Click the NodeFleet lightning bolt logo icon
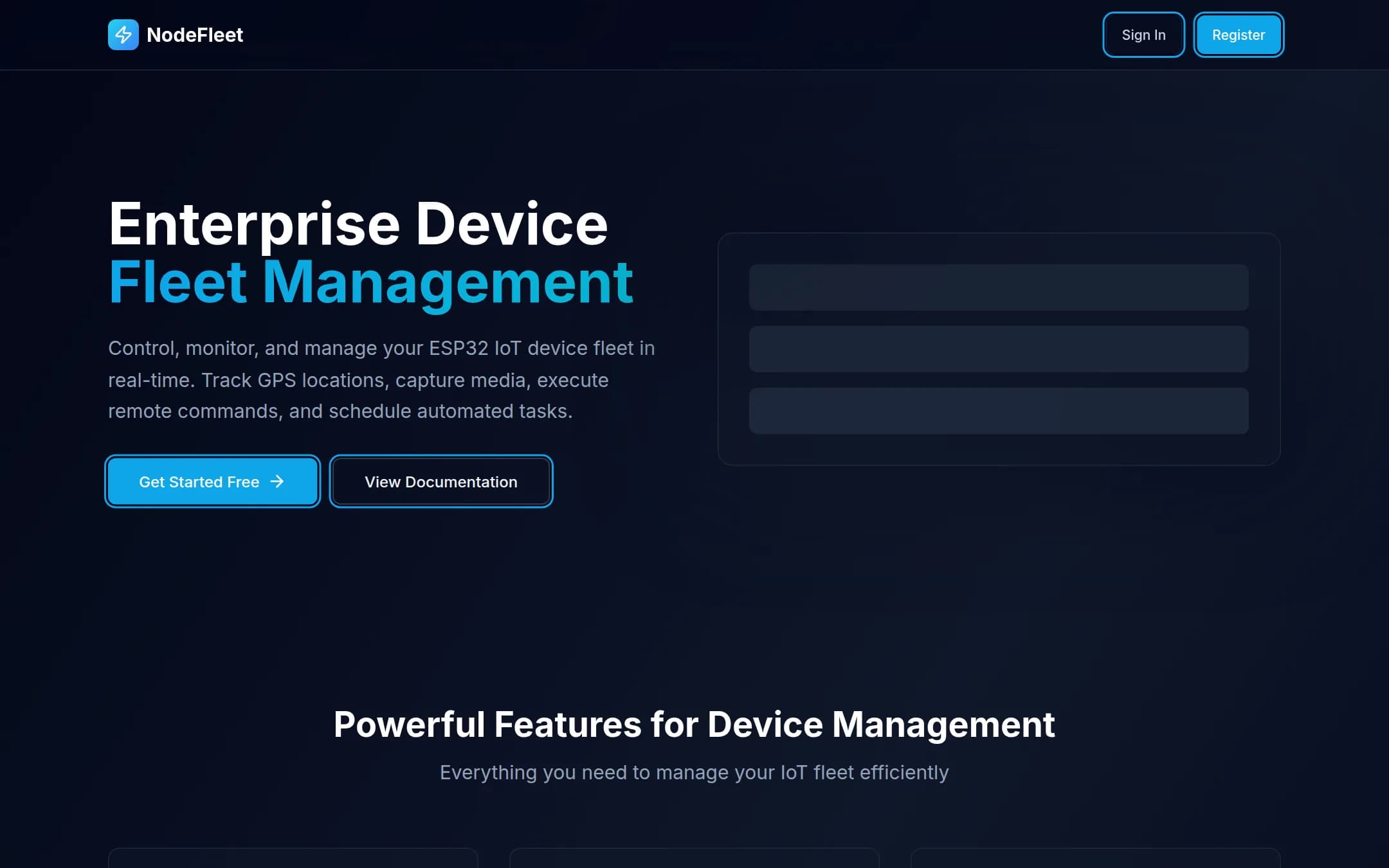This screenshot has height=868, width=1389. pos(123,35)
